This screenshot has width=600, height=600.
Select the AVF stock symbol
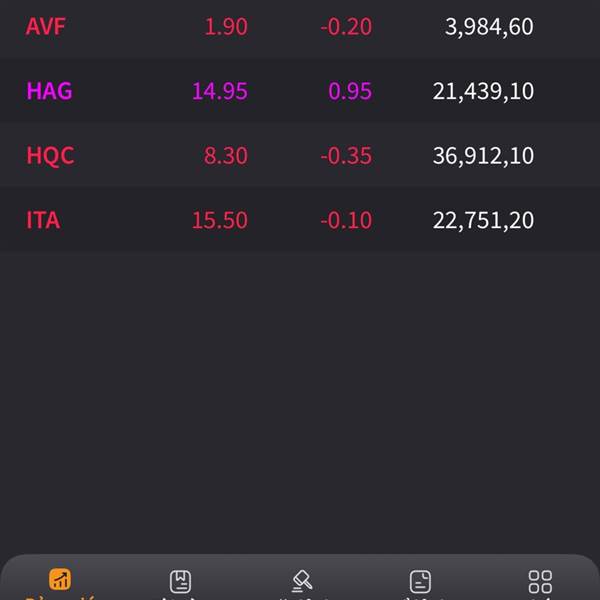tap(46, 27)
